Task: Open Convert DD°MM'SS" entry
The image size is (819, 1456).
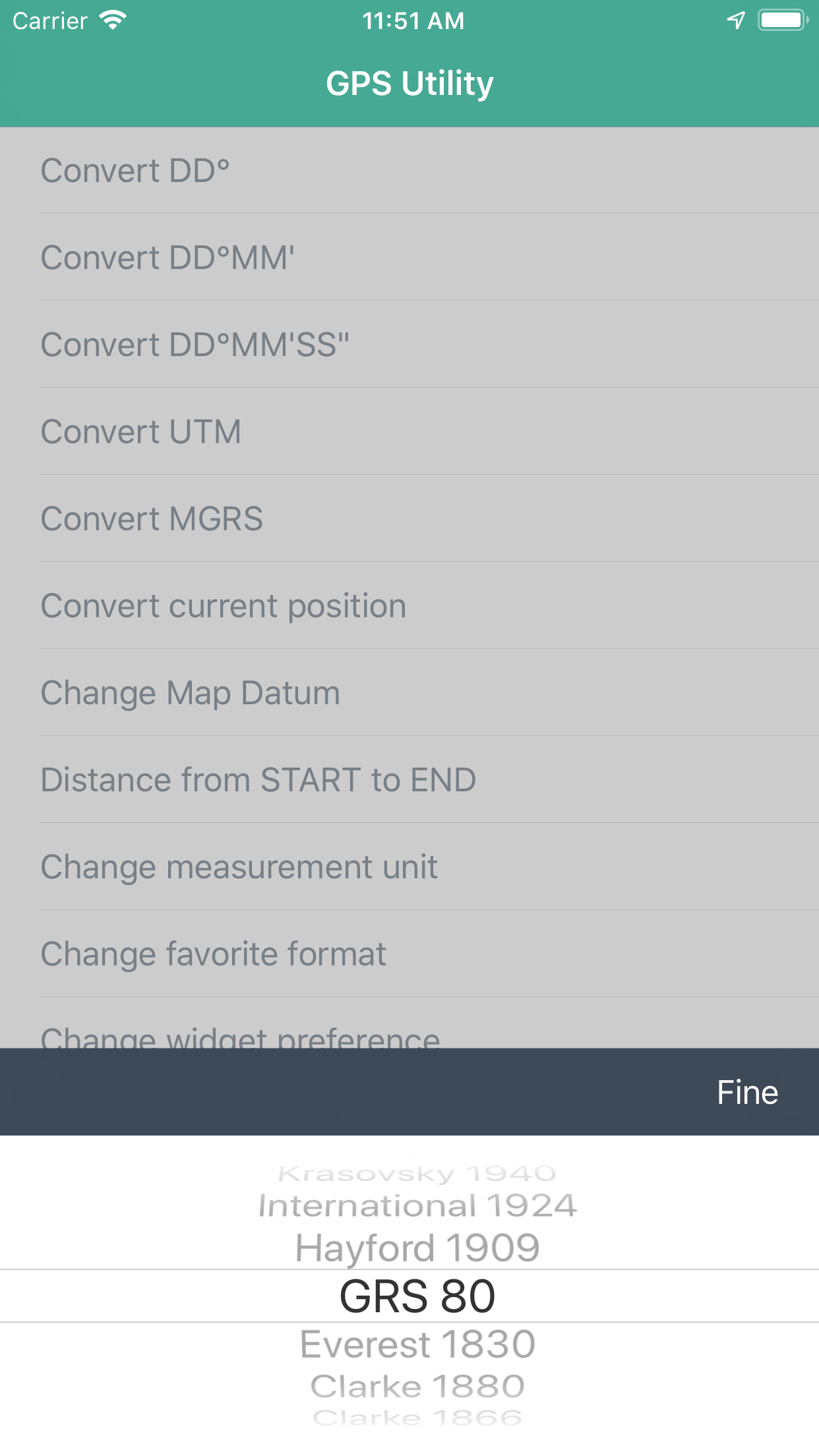Action: coord(409,345)
